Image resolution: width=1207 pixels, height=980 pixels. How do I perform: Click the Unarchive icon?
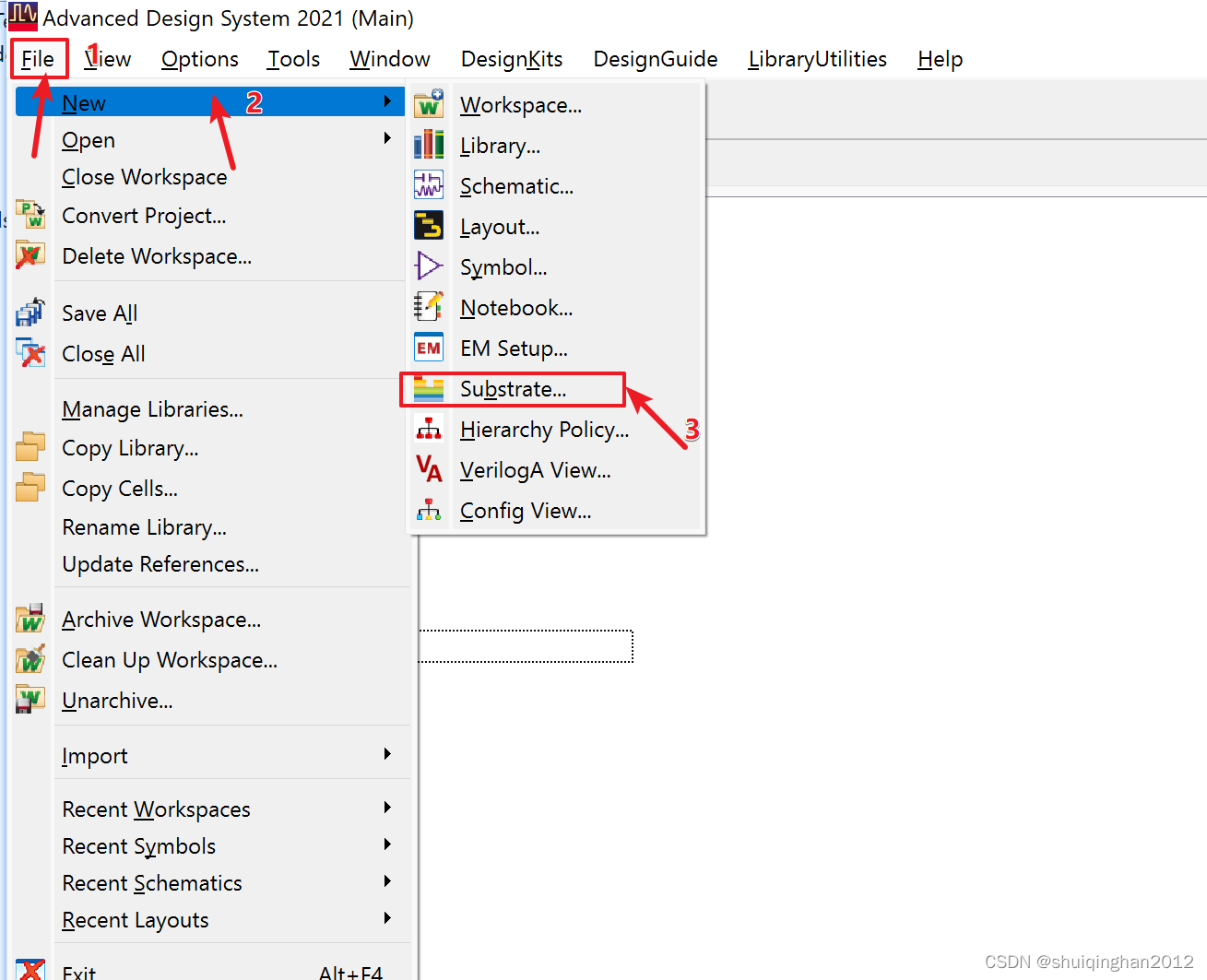point(30,700)
